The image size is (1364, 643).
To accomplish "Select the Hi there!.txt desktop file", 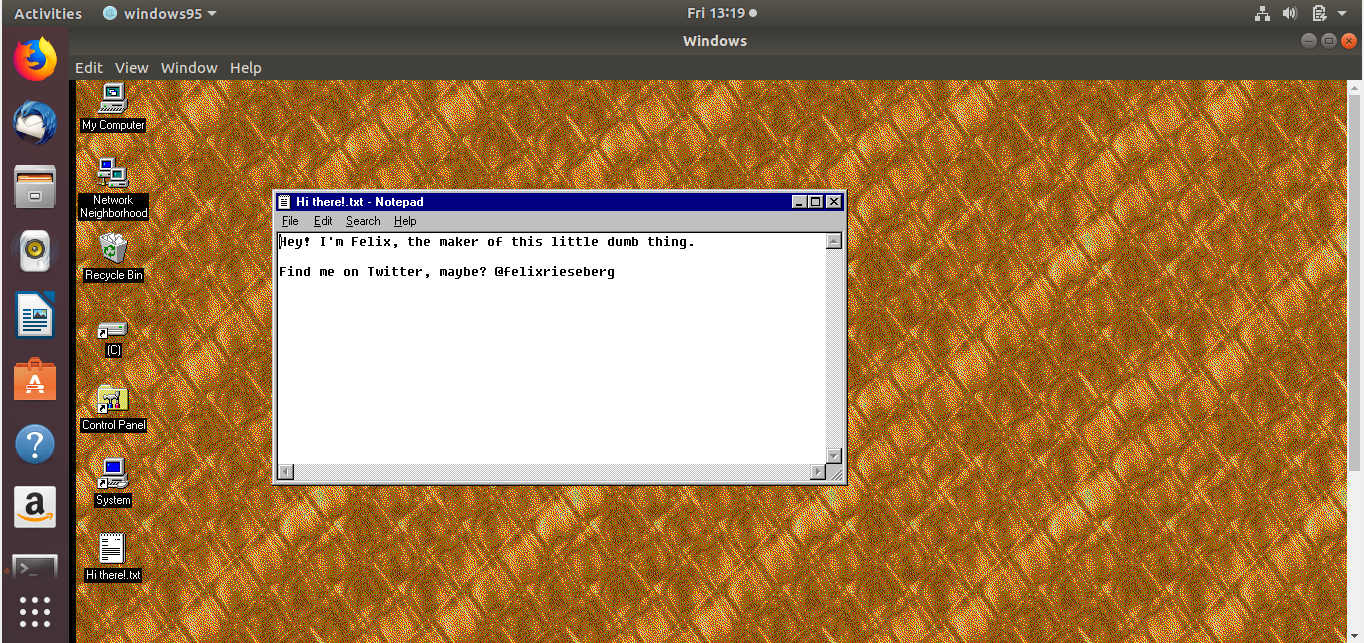I will 112,549.
